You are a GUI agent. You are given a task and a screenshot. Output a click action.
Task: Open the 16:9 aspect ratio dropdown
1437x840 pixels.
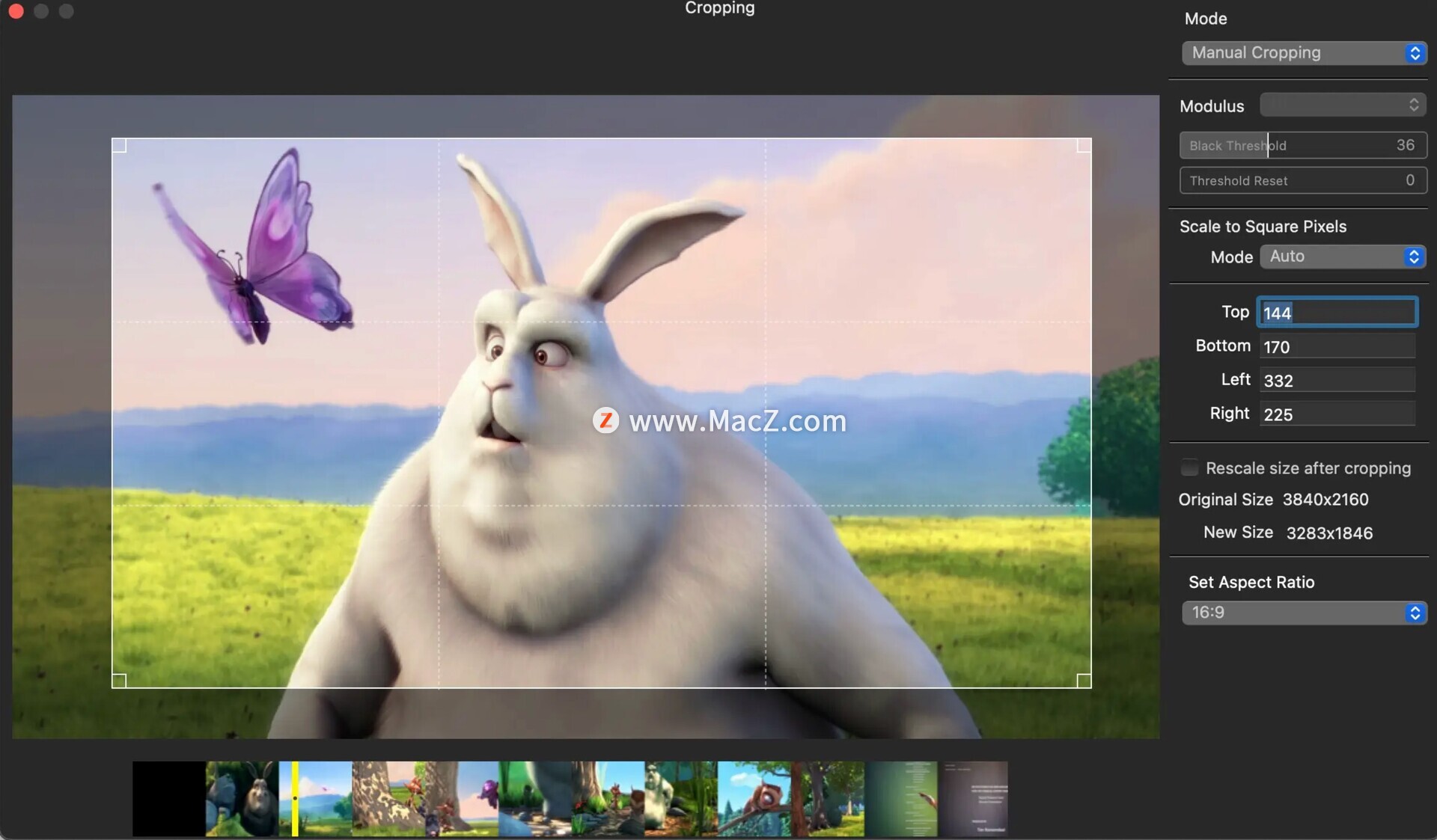pos(1304,613)
